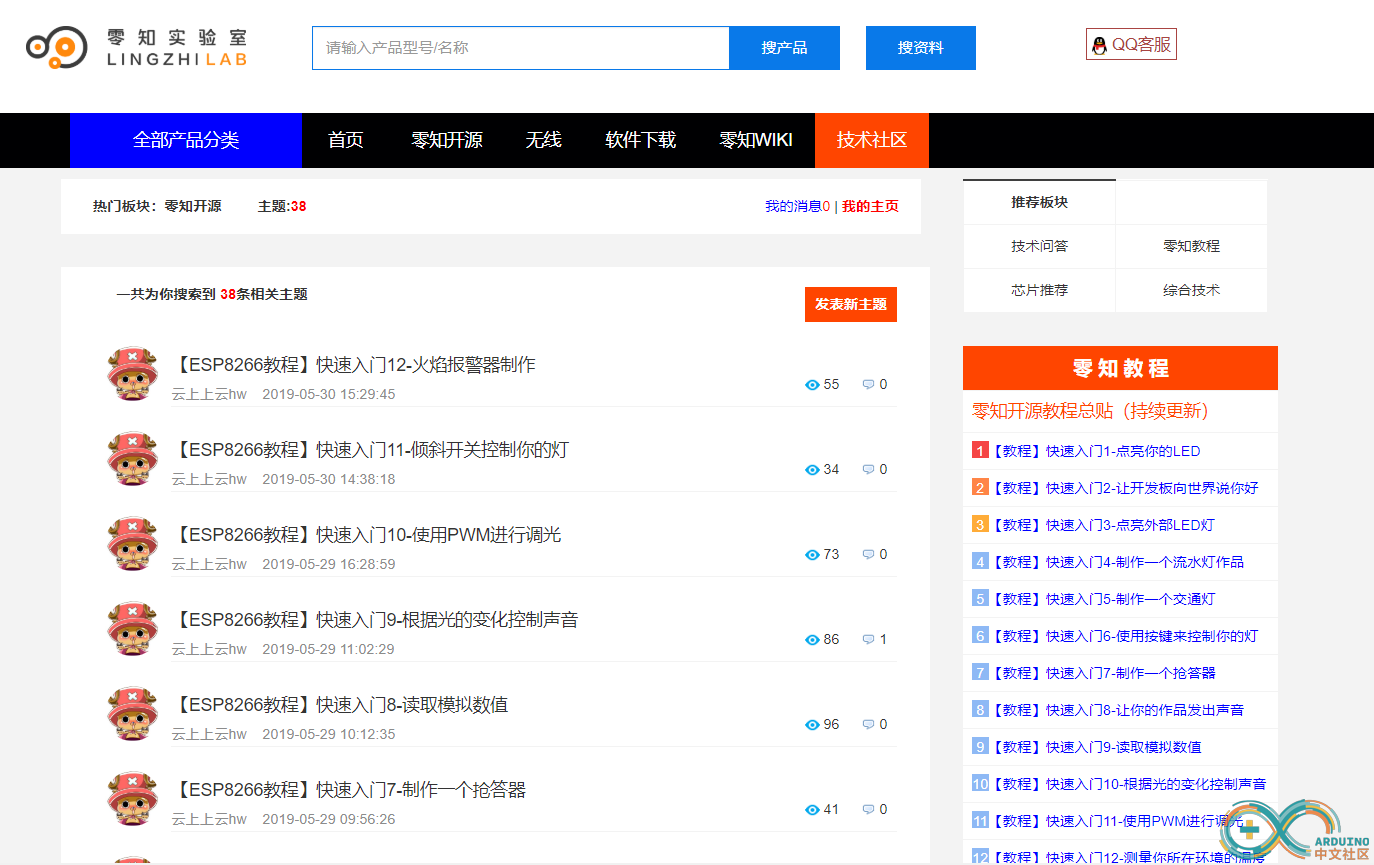Click number badge 6 in 零知教程 list
The height and width of the screenshot is (865, 1374).
click(x=980, y=636)
